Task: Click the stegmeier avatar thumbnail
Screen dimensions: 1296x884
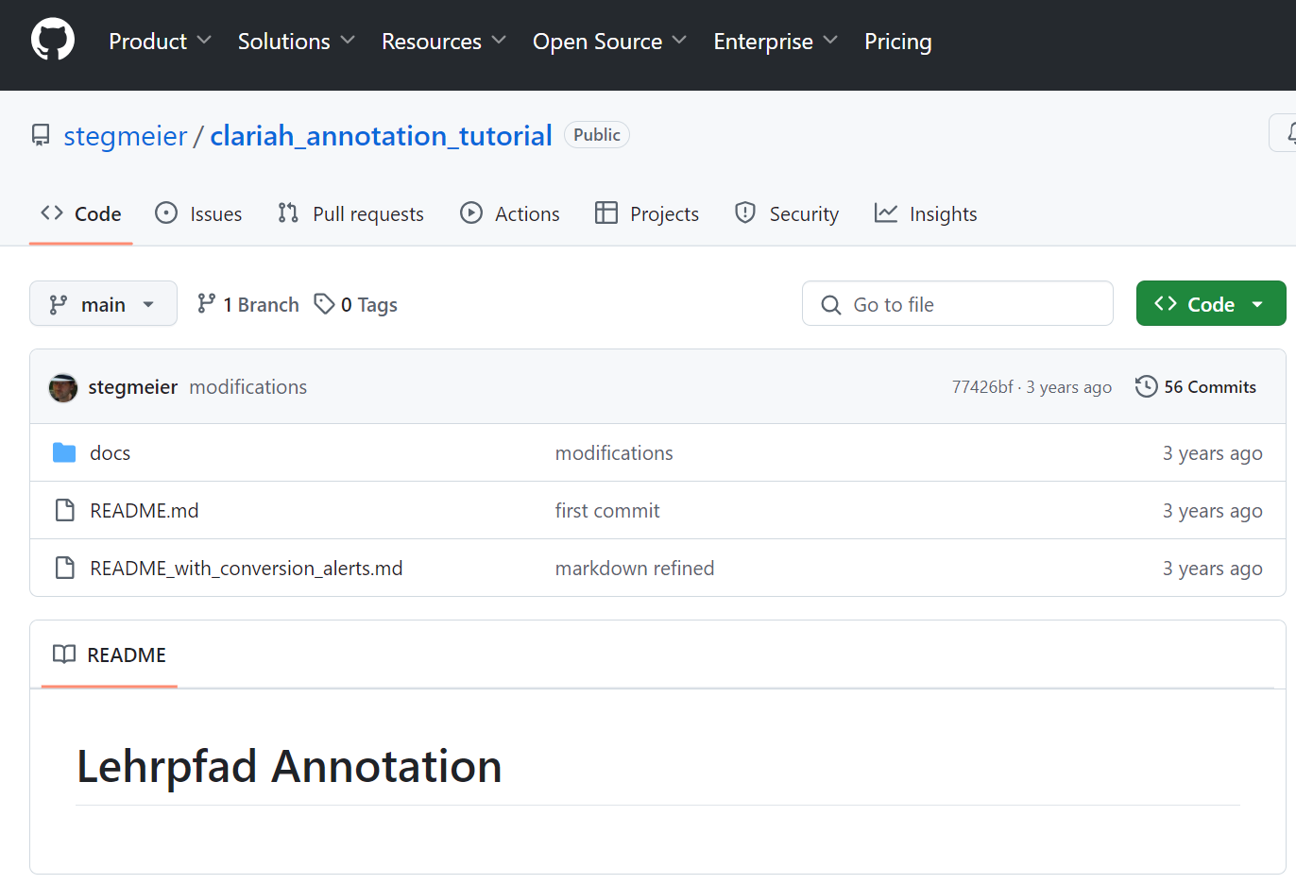Action: pos(63,388)
